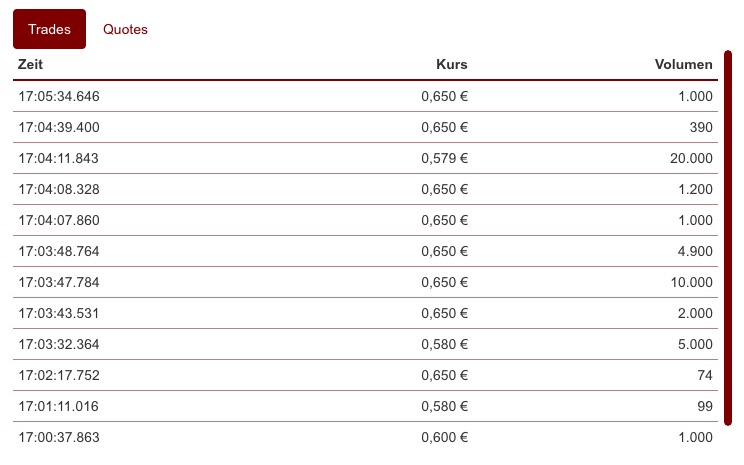Click the volume value 74

pyautogui.click(x=705, y=375)
